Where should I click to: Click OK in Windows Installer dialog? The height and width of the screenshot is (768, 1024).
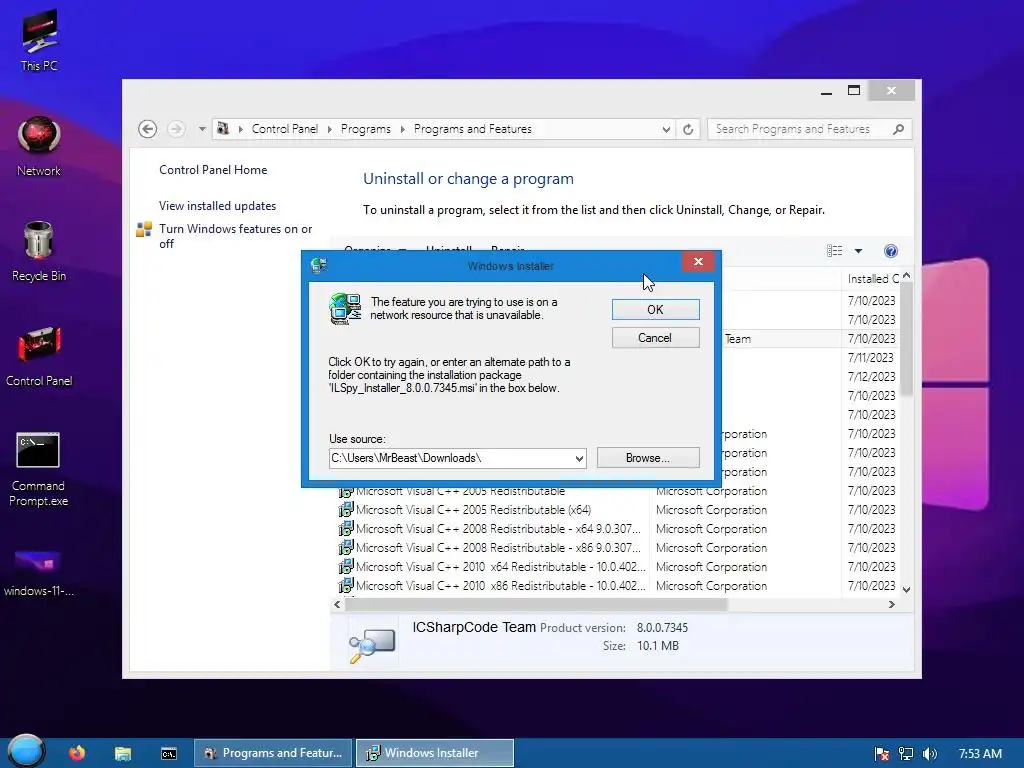(655, 310)
